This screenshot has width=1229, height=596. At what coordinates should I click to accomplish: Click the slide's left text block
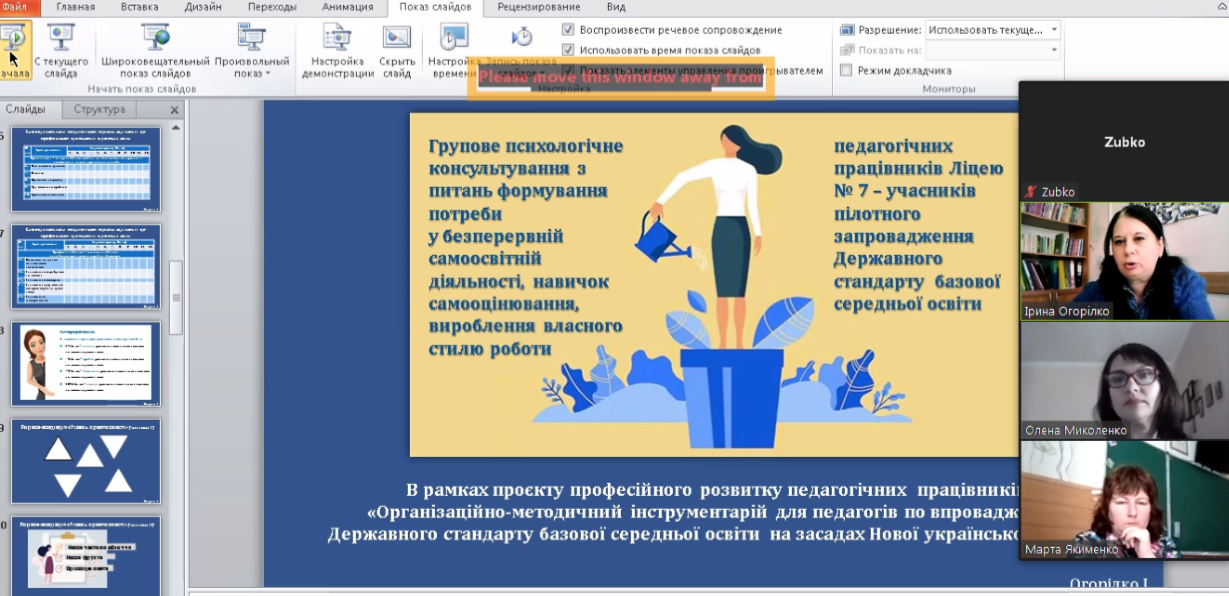tap(525, 246)
